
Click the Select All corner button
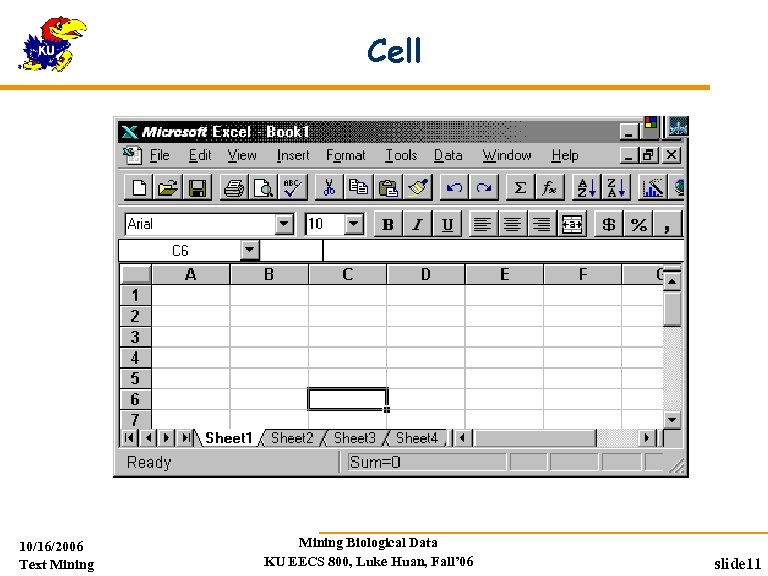pyautogui.click(x=136, y=274)
